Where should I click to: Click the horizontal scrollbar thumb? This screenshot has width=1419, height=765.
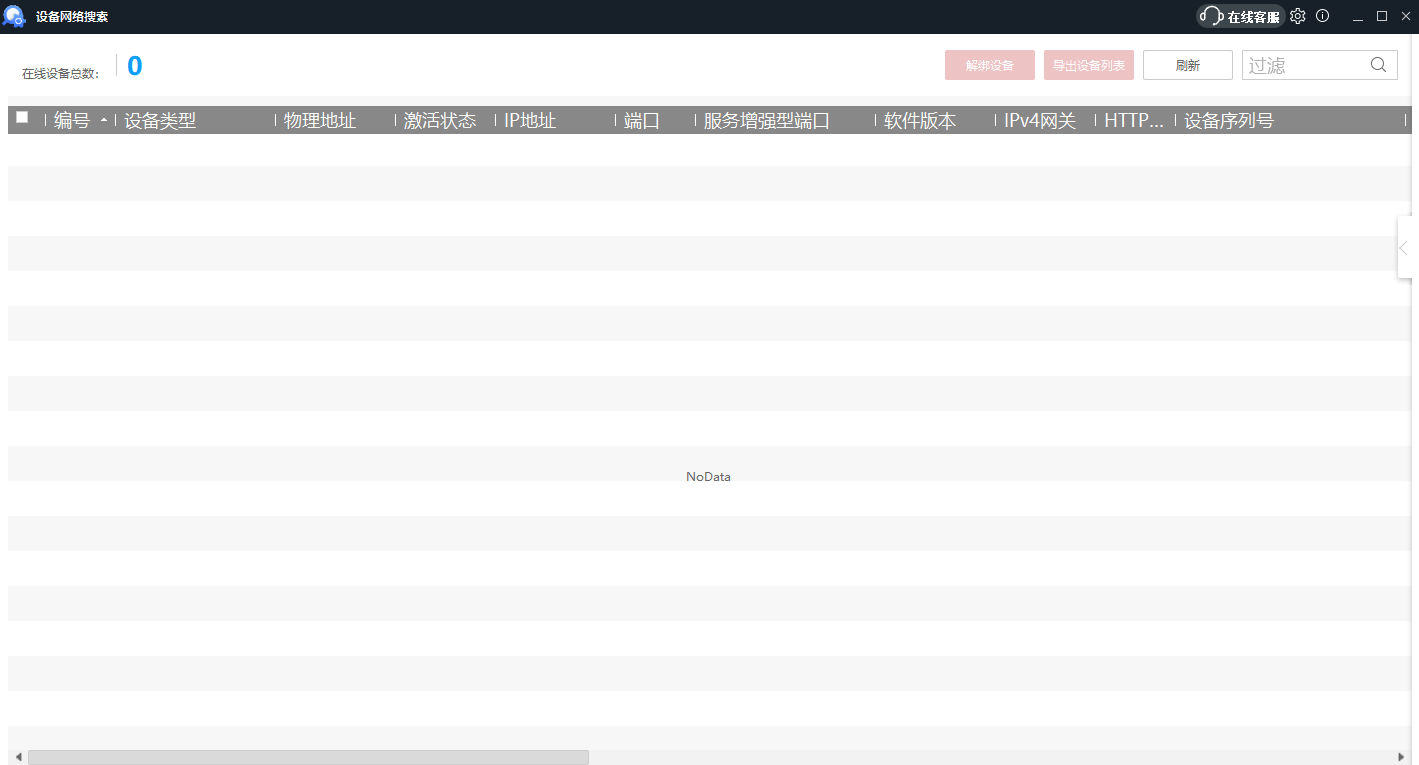pyautogui.click(x=308, y=757)
